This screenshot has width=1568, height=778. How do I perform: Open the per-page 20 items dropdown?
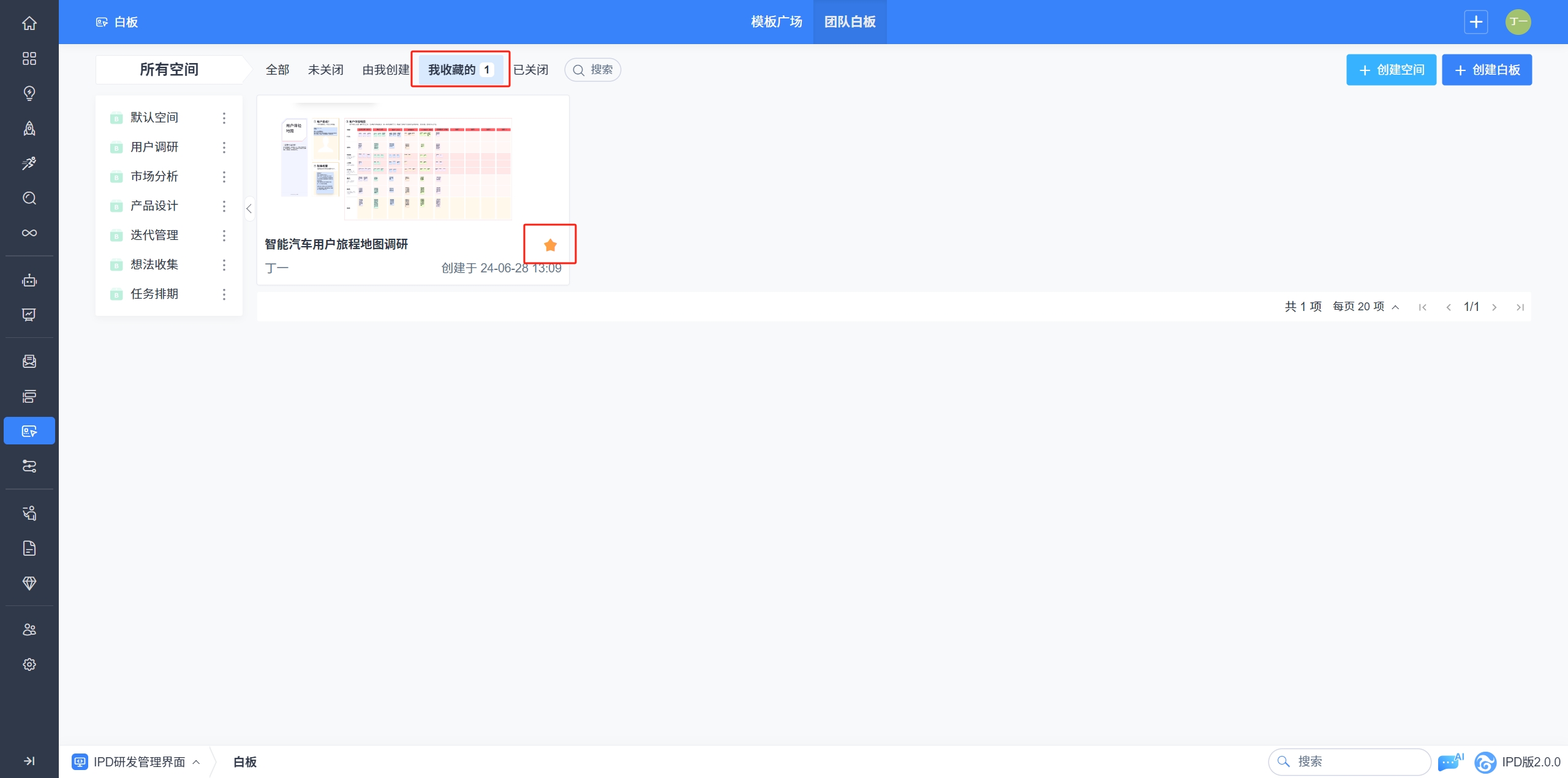(x=1366, y=307)
